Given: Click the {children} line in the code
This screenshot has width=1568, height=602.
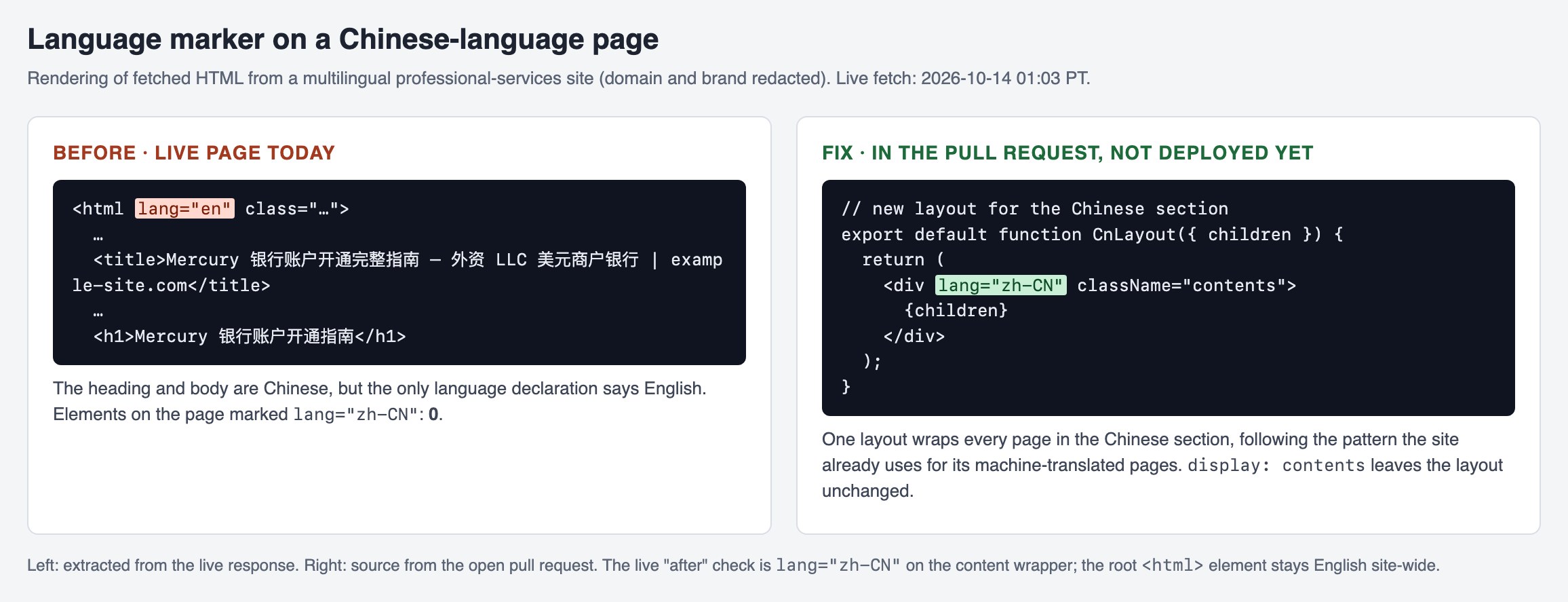Looking at the screenshot, I should pyautogui.click(x=956, y=311).
